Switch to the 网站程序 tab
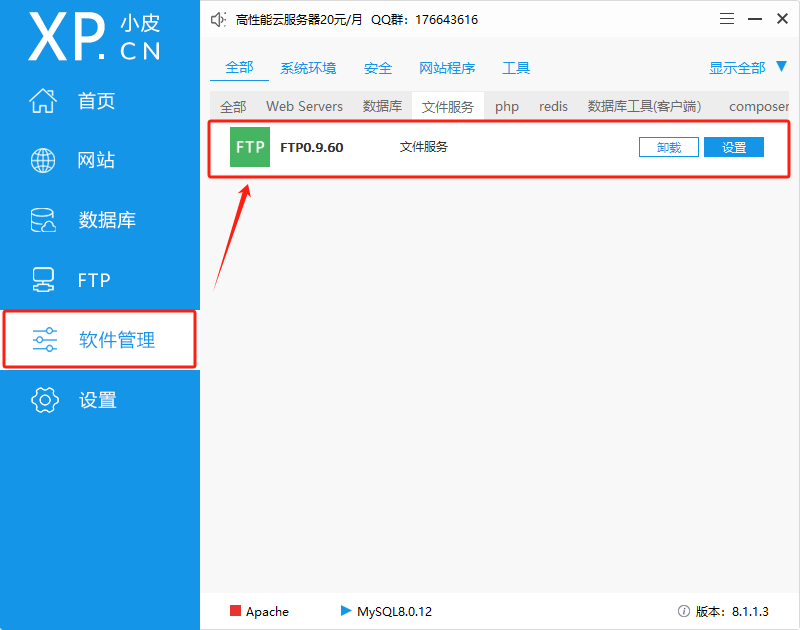This screenshot has height=630, width=800. (447, 68)
